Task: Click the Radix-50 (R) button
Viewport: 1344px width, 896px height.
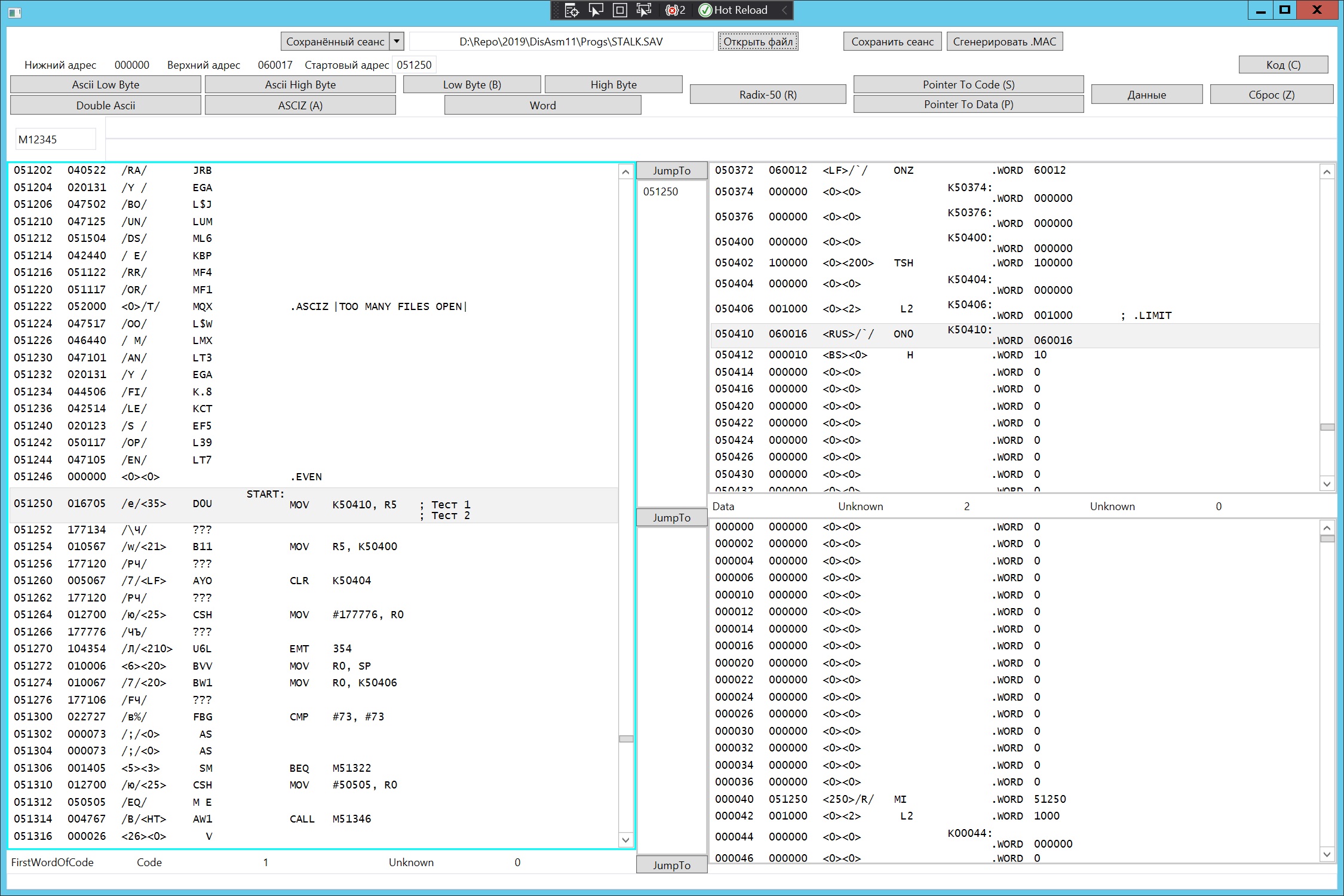Action: [768, 94]
